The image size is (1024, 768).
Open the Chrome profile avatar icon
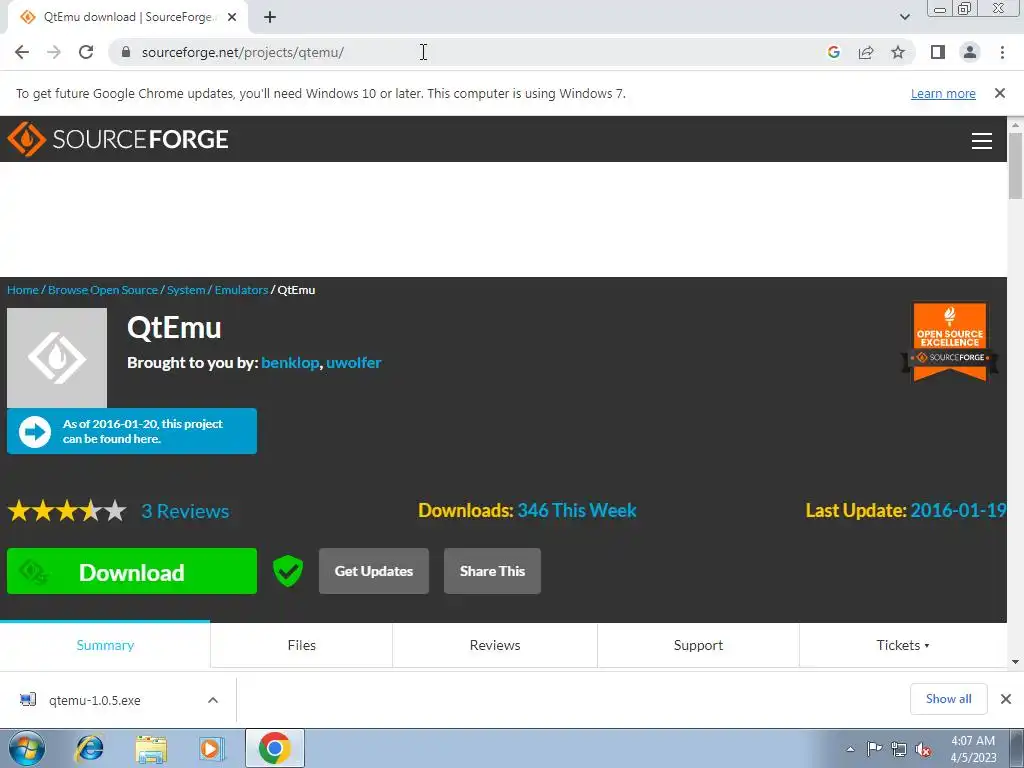[970, 52]
